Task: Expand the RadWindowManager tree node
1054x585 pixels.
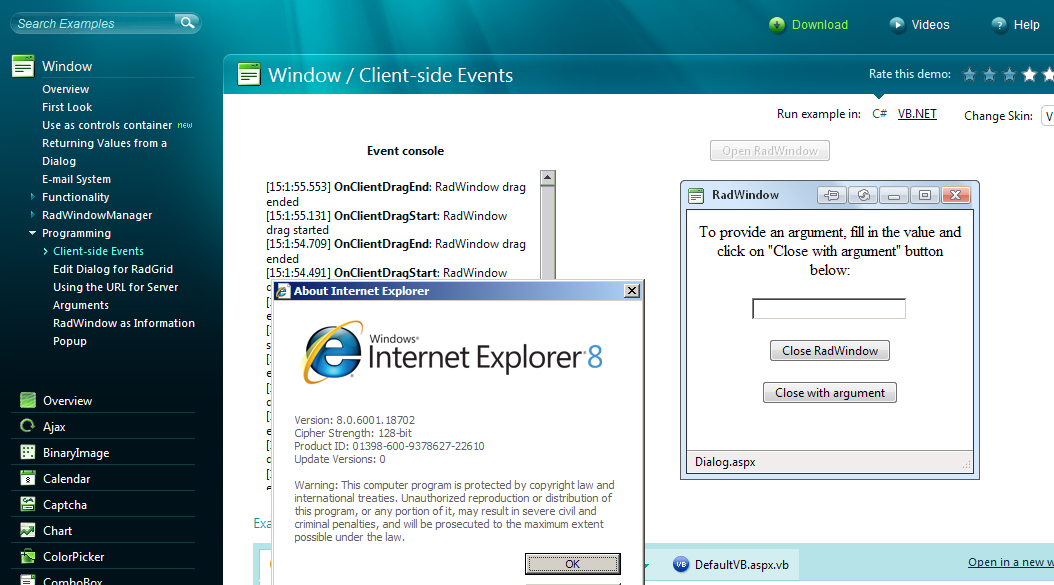Action: point(32,215)
